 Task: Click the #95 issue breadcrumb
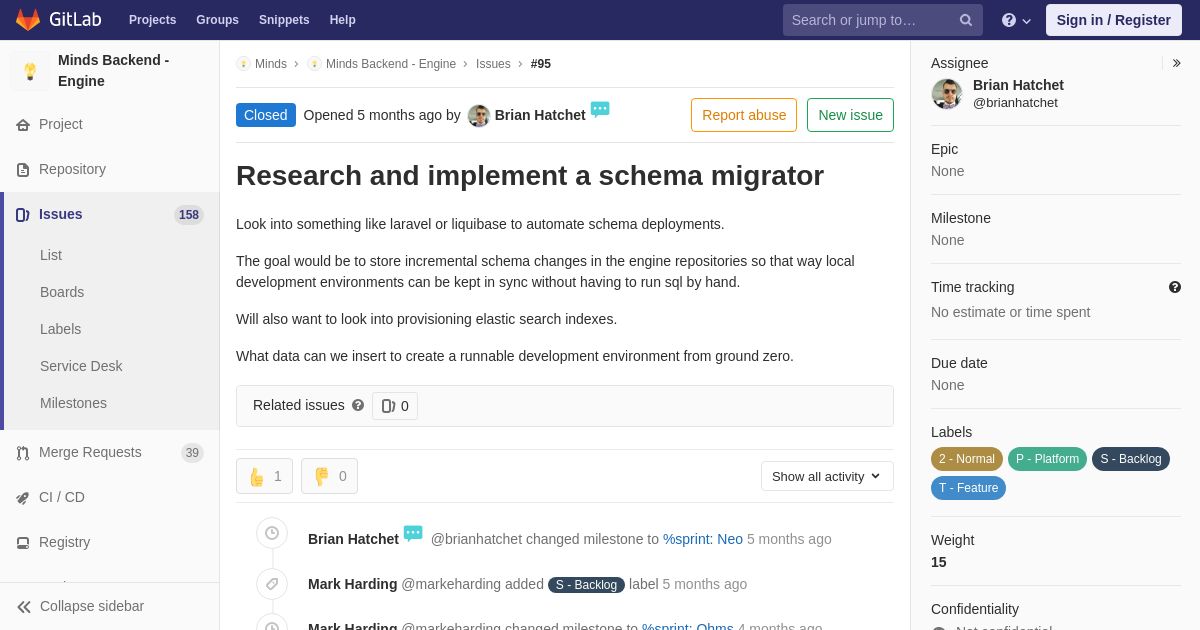(x=541, y=64)
